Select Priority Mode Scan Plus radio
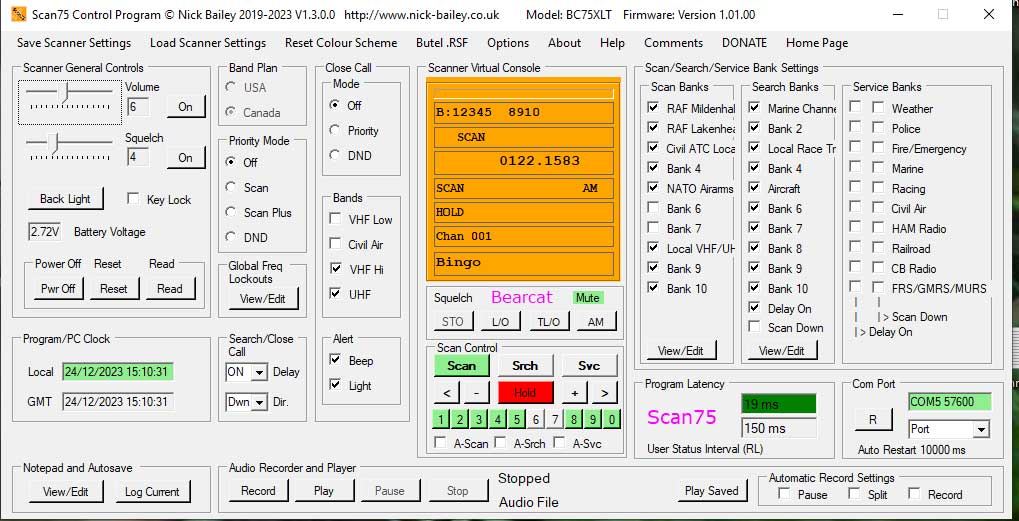This screenshot has width=1019, height=521. [x=231, y=212]
